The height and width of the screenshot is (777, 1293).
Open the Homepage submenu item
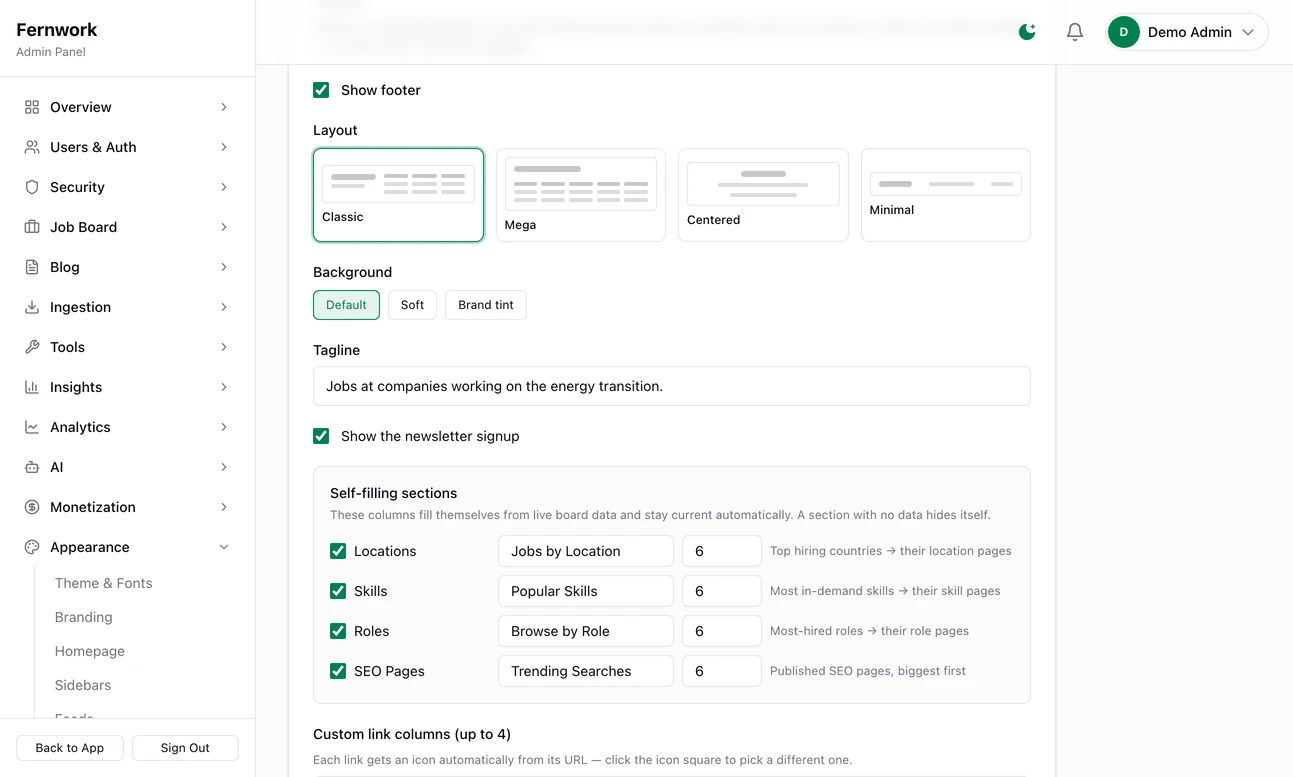[x=90, y=651]
